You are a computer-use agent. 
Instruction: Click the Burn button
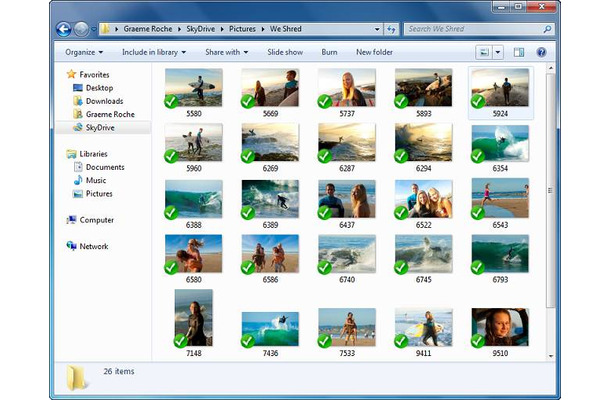click(329, 52)
